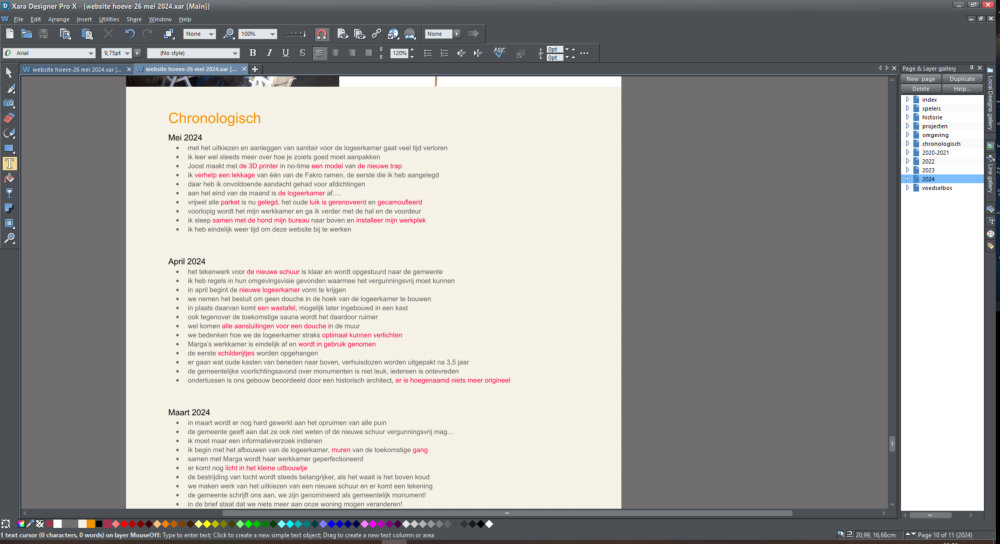
Task: Open the Arial font dropdown
Action: click(91, 53)
